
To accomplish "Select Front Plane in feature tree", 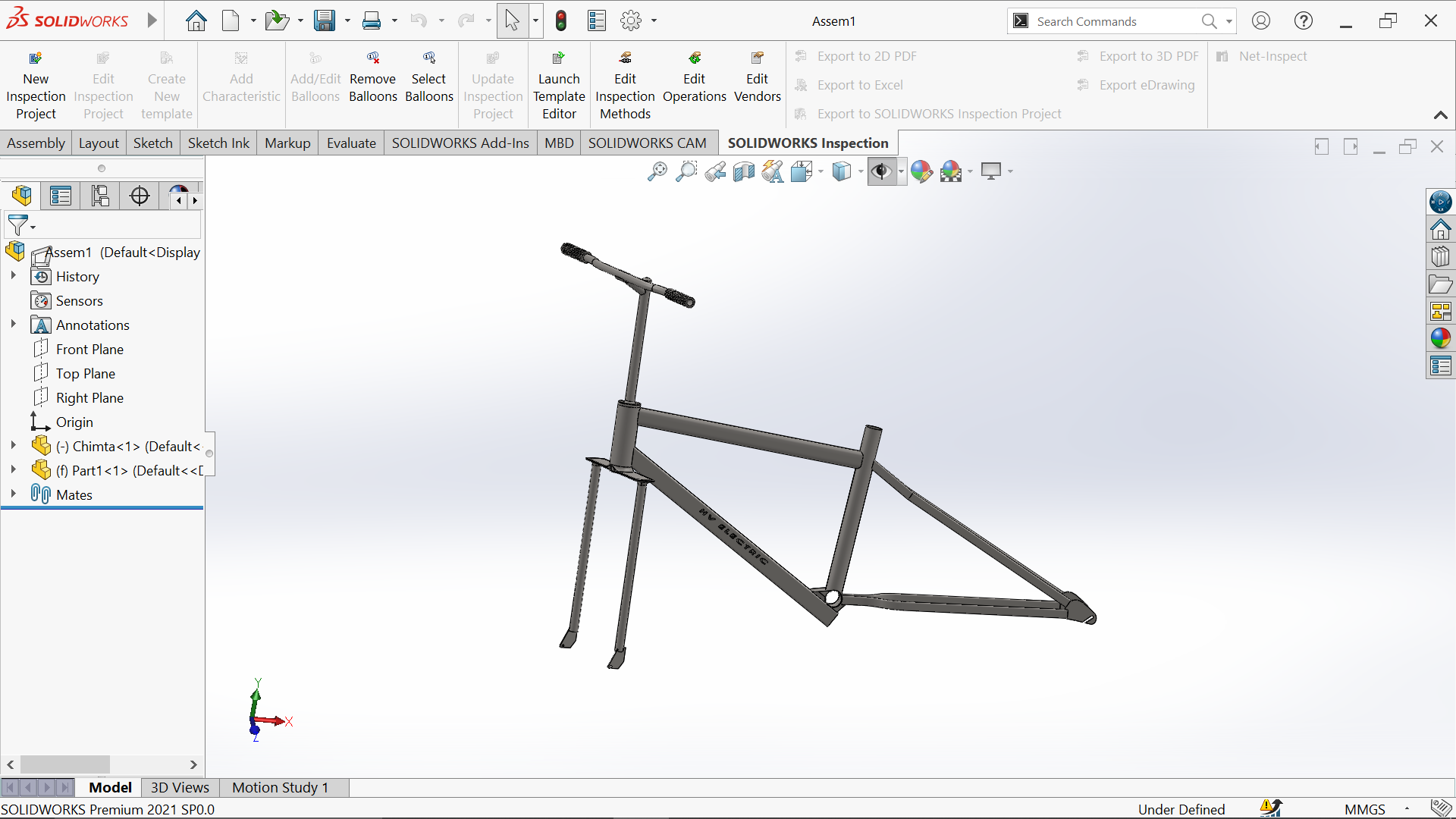I will (x=89, y=349).
